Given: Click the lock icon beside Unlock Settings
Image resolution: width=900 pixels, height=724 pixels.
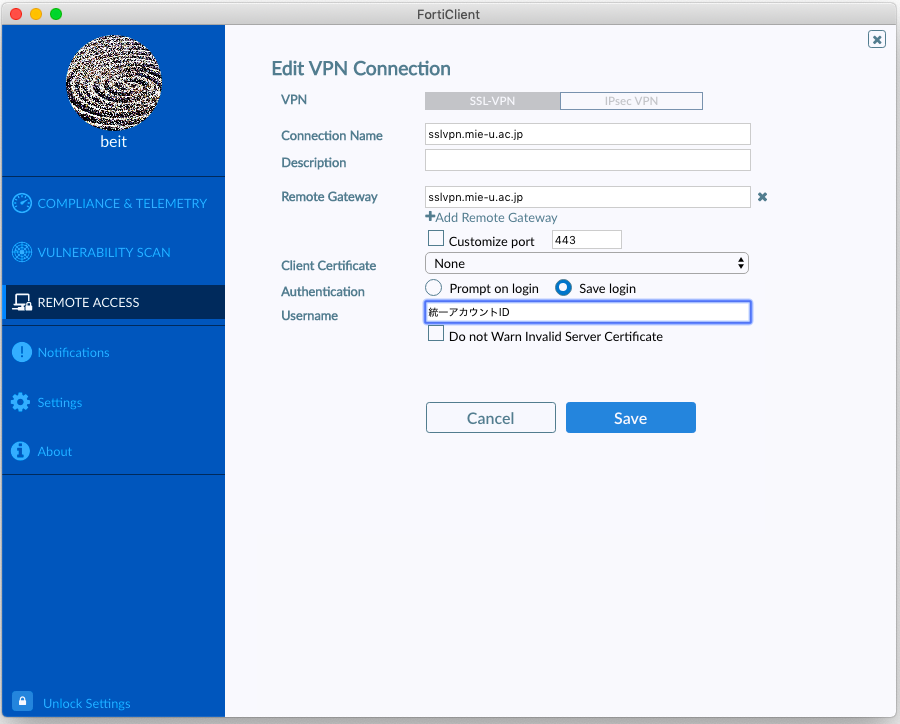Looking at the screenshot, I should 22,702.
